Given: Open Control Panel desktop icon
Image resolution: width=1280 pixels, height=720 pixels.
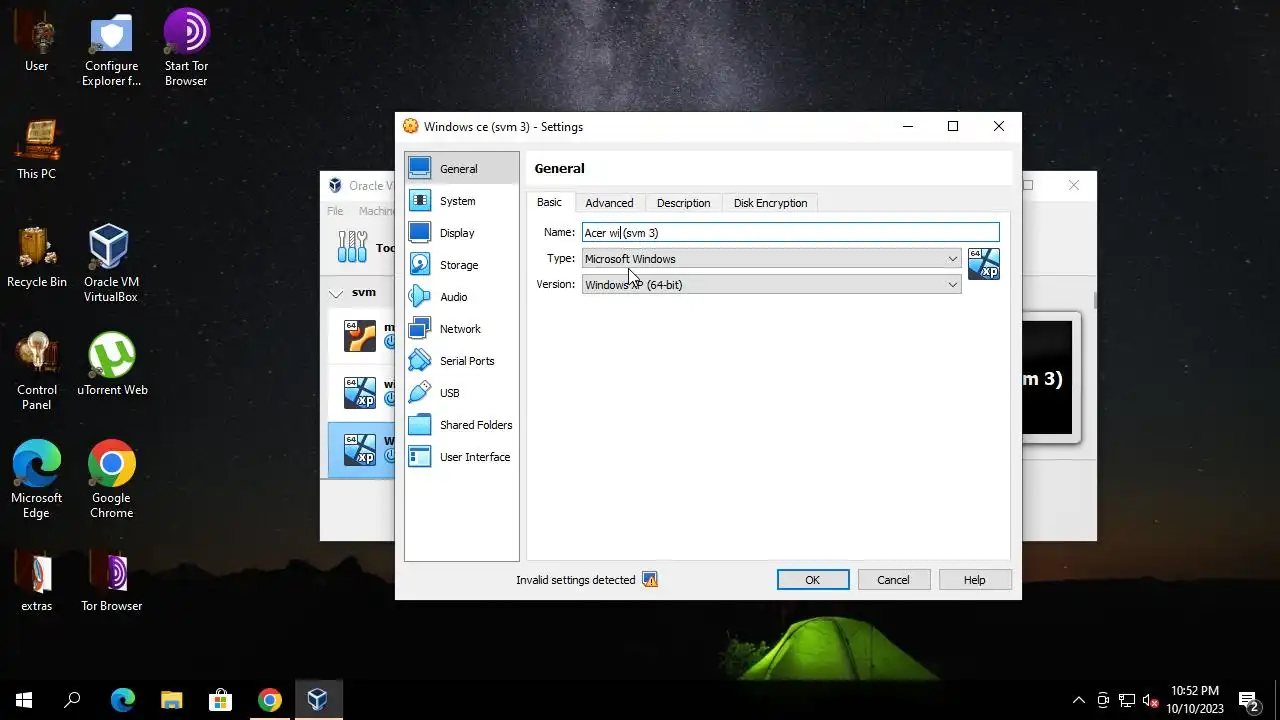Looking at the screenshot, I should pyautogui.click(x=37, y=372).
